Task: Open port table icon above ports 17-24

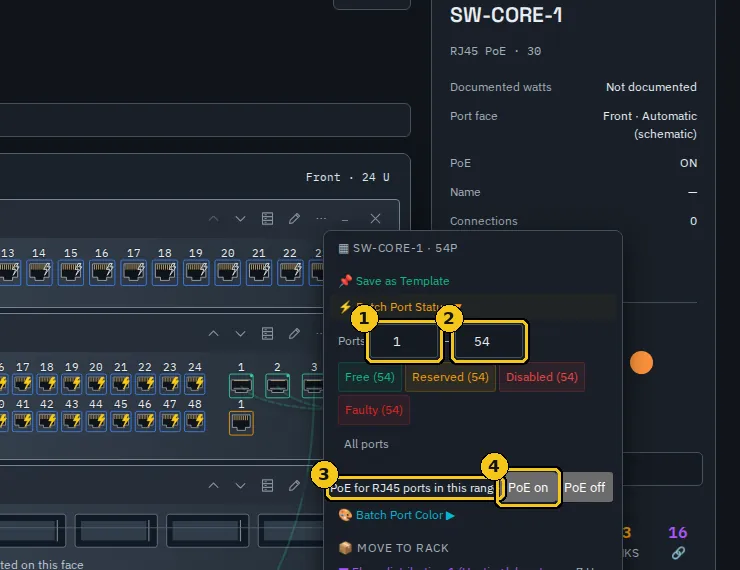Action: click(x=268, y=334)
